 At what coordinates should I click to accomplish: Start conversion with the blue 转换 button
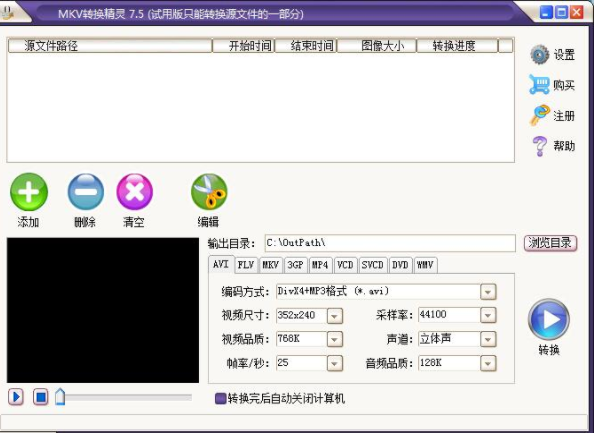548,319
